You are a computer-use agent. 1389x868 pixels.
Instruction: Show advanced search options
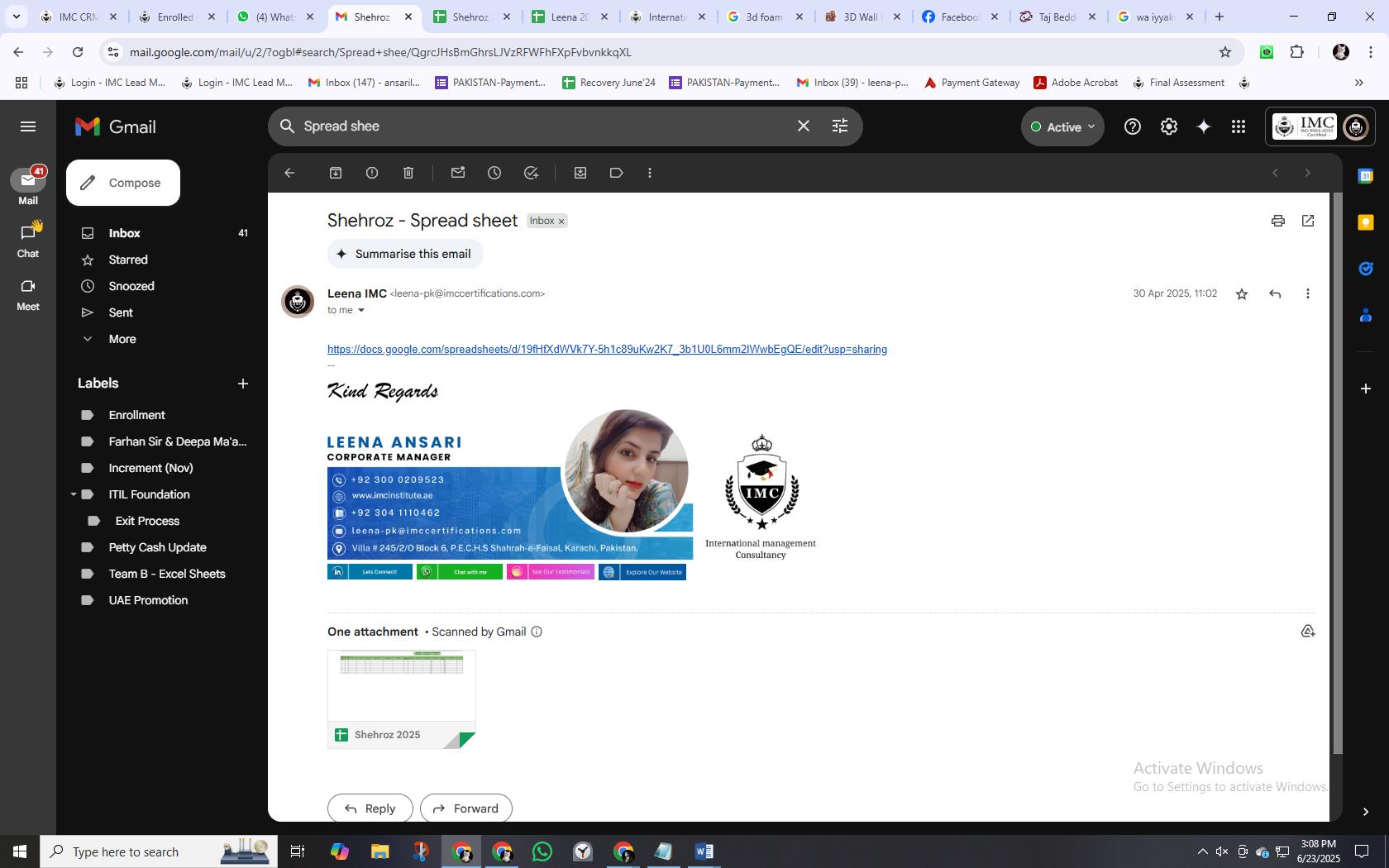(840, 126)
